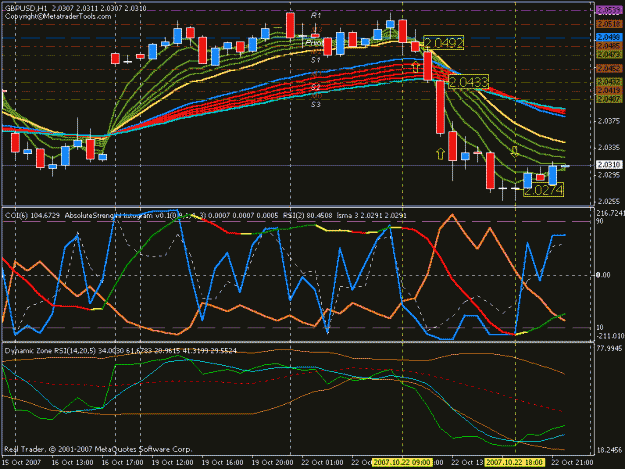The image size is (625, 469).
Task: Click the orange 2.0419 price tag
Action: pyautogui.click(x=609, y=90)
